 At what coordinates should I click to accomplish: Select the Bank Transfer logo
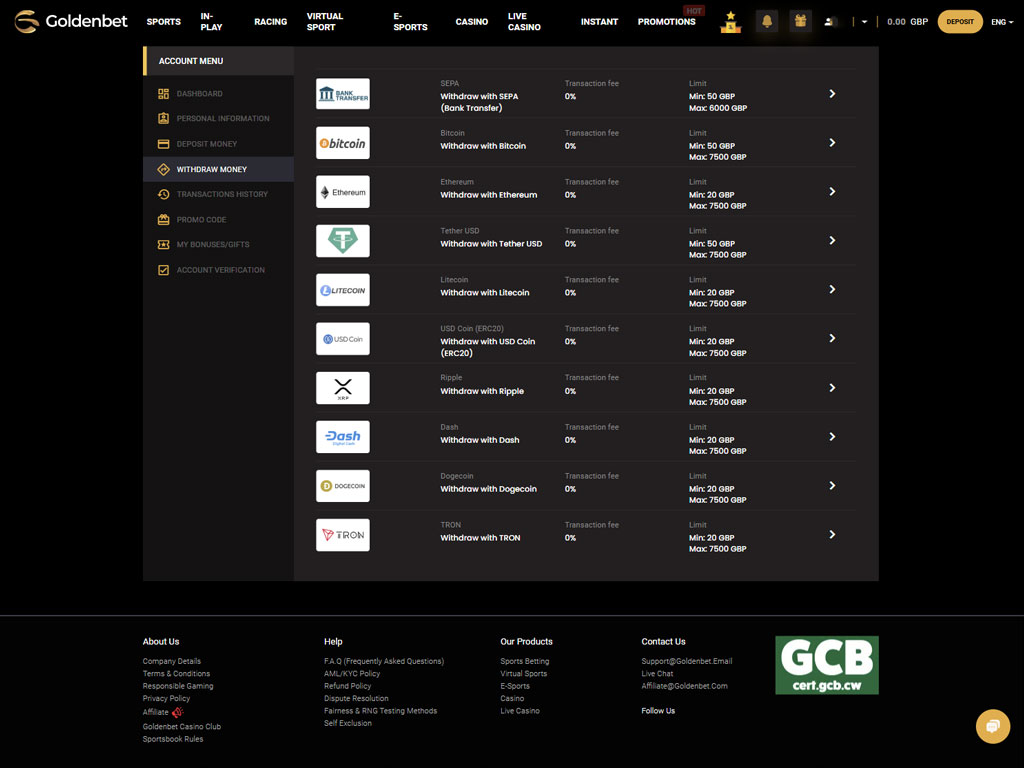click(x=343, y=94)
